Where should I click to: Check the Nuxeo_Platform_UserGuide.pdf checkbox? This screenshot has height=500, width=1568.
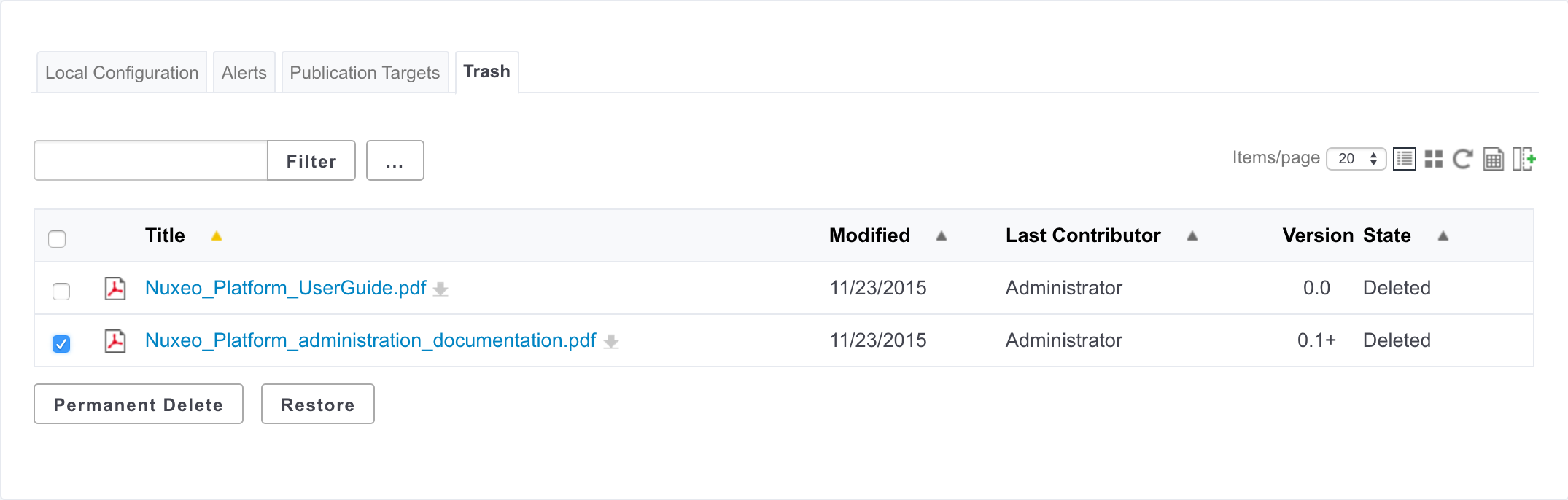[x=61, y=291]
